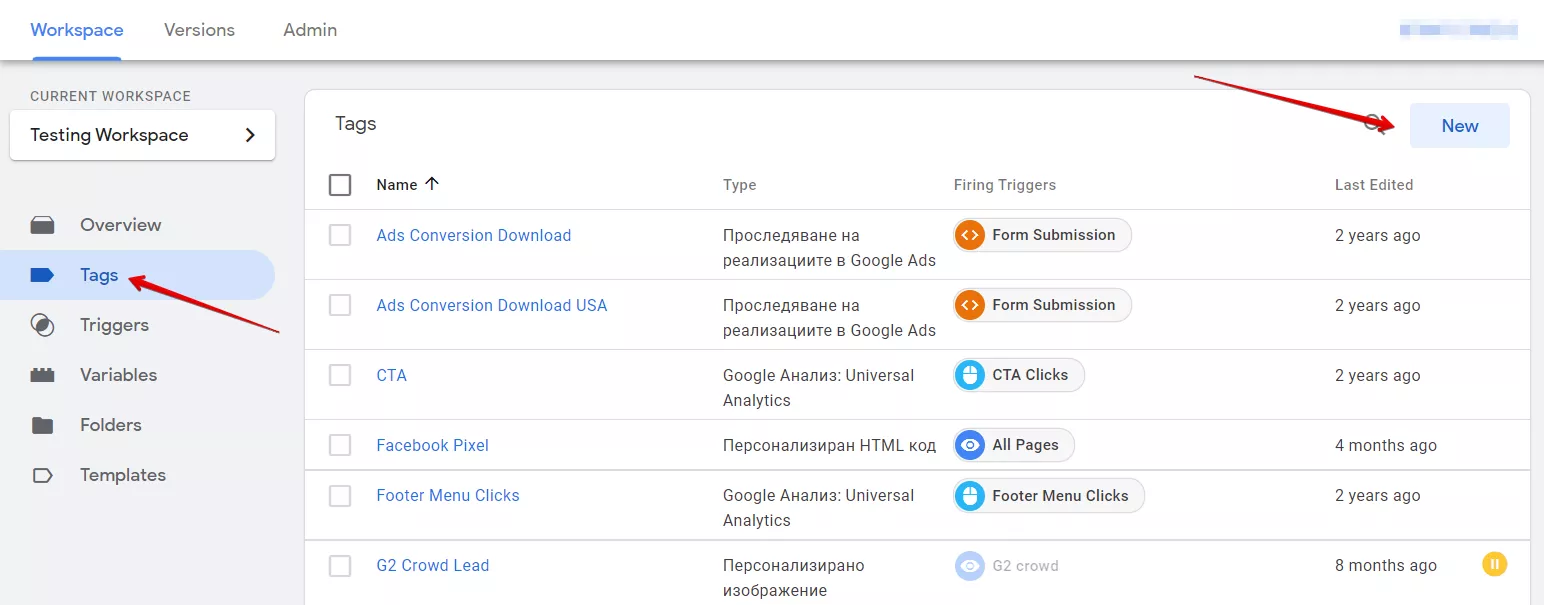
Task: Go to Templates in the sidebar
Action: click(137, 475)
